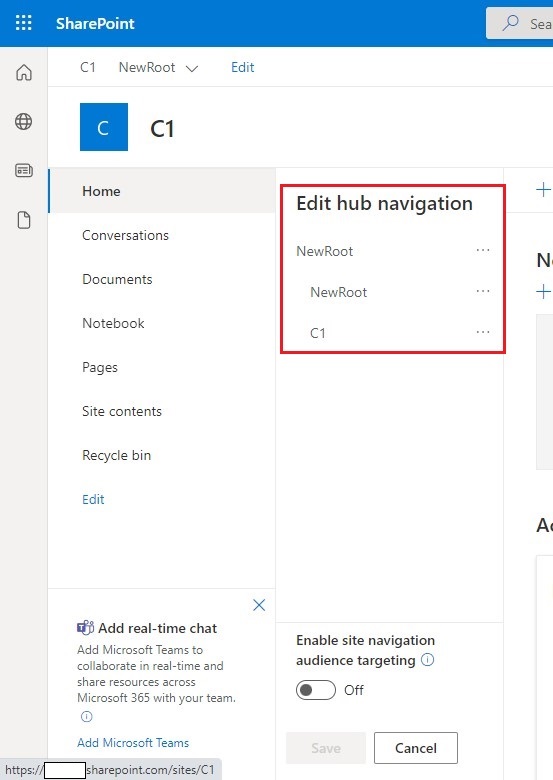This screenshot has width=553, height=780.
Task: Click Edit hub navigation heading text
Action: [x=384, y=203]
